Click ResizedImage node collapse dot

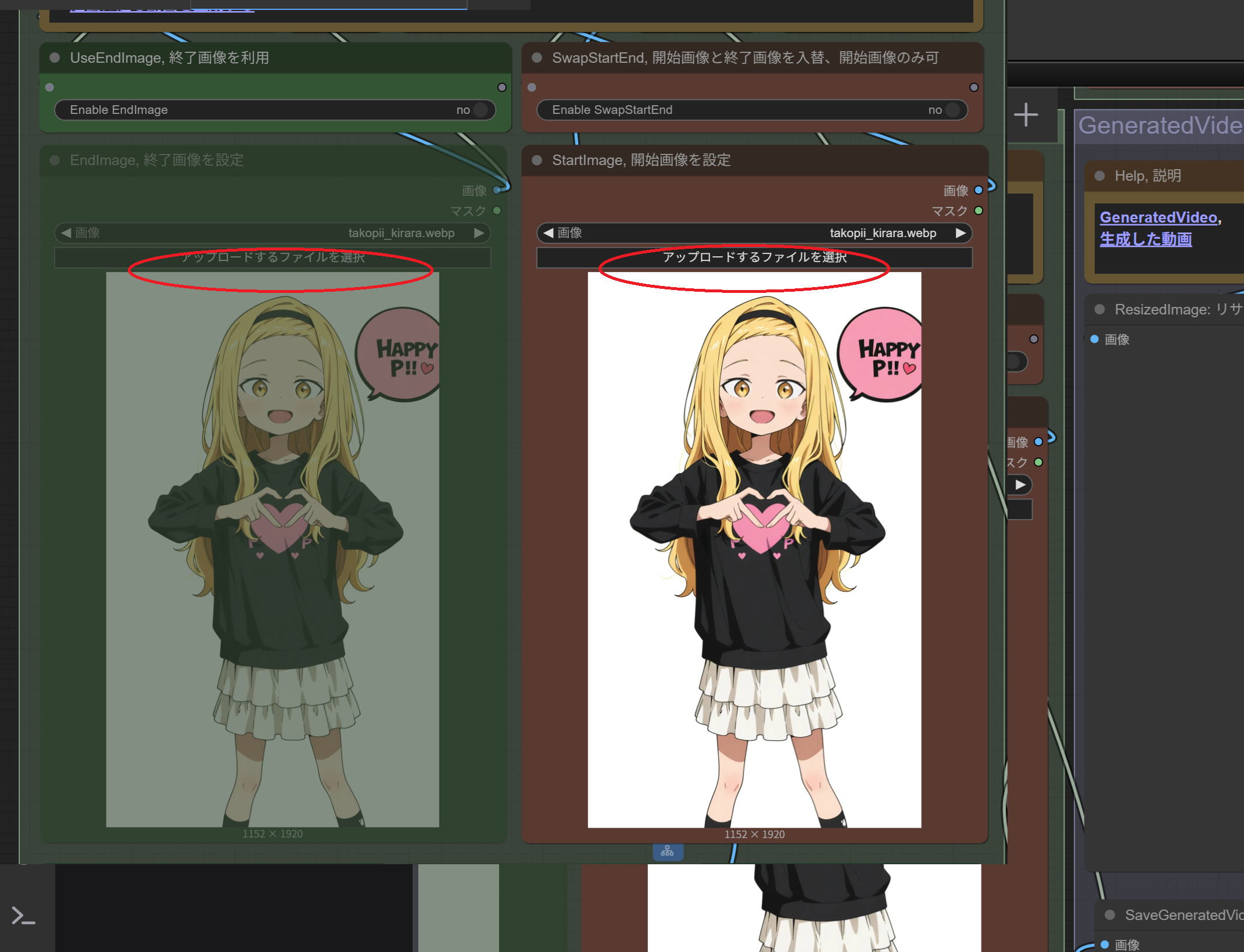1099,309
